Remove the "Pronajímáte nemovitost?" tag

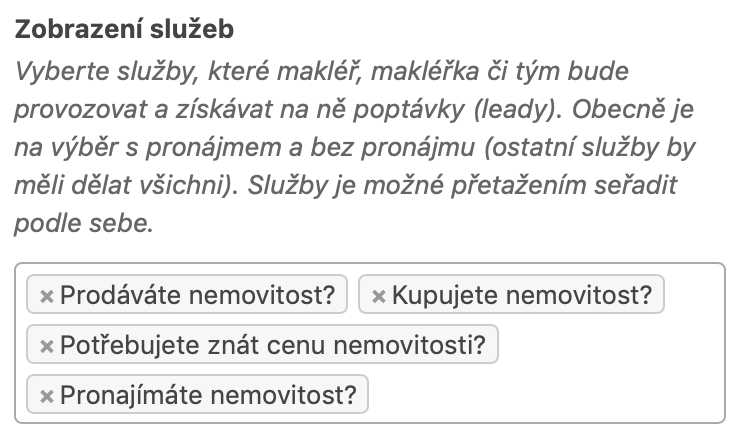[x=46, y=396]
